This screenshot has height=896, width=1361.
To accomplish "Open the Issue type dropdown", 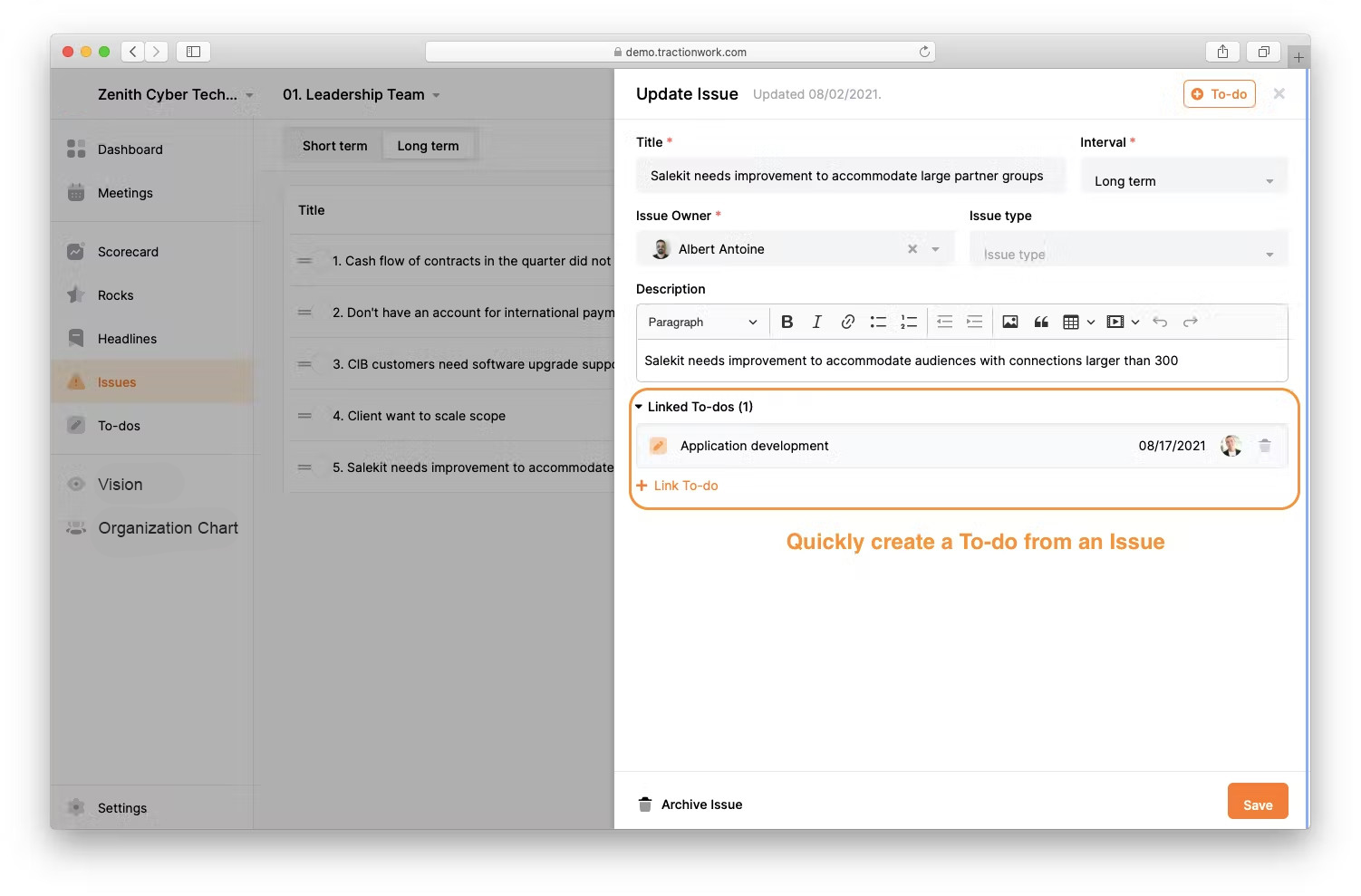I will 1127,255.
